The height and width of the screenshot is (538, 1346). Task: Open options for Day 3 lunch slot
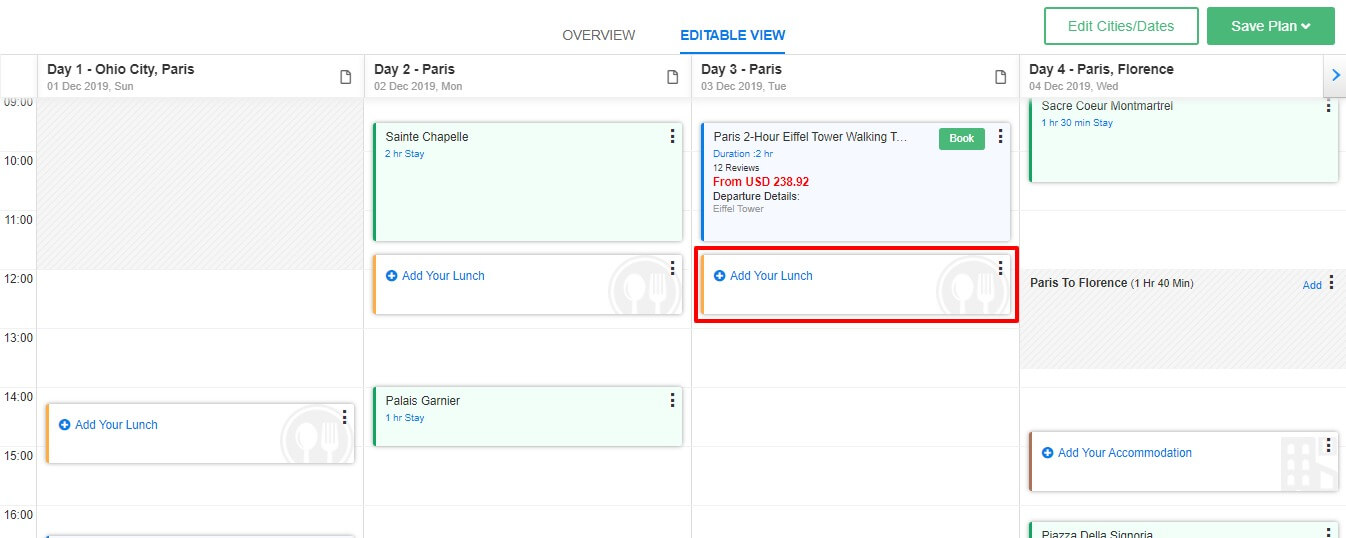pyautogui.click(x=1000, y=268)
